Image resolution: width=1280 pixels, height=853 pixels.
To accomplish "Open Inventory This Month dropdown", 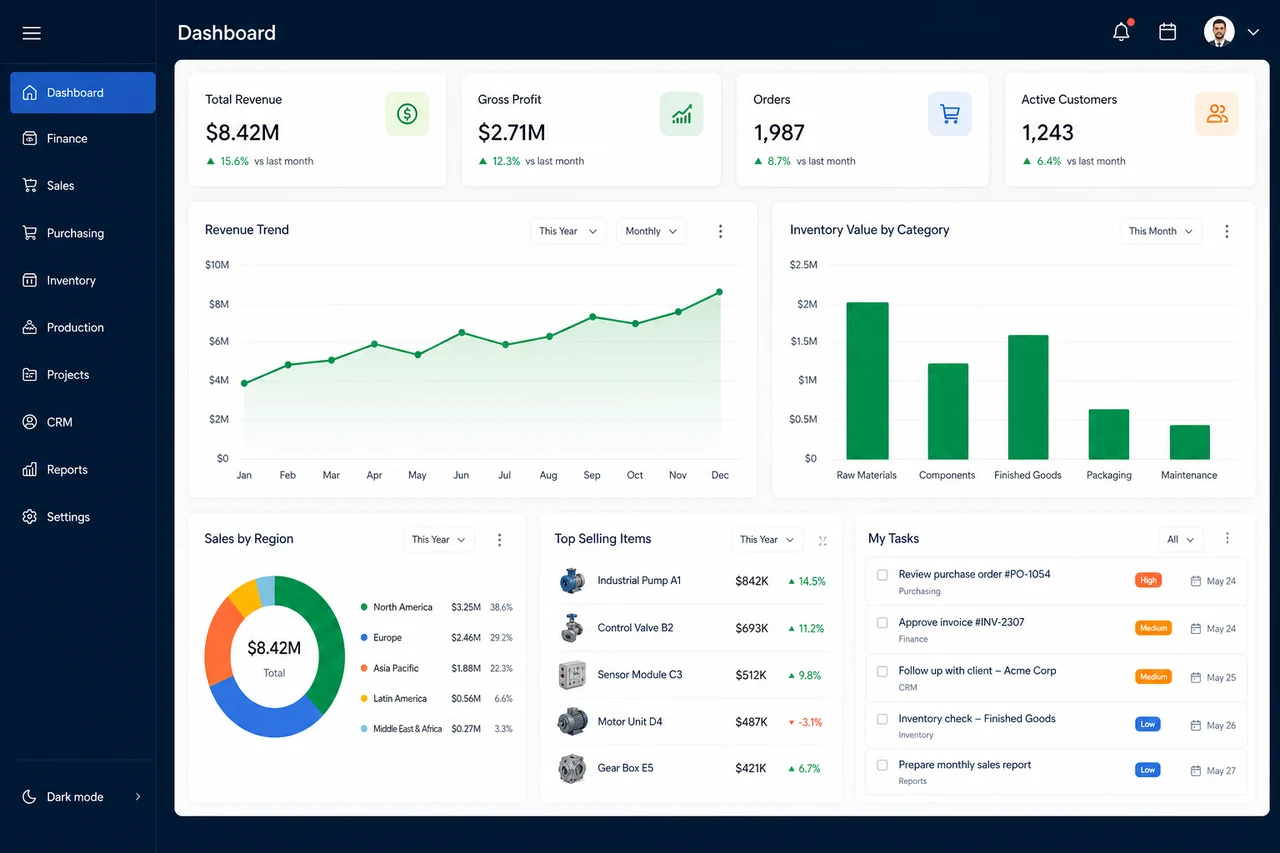I will click(1161, 231).
